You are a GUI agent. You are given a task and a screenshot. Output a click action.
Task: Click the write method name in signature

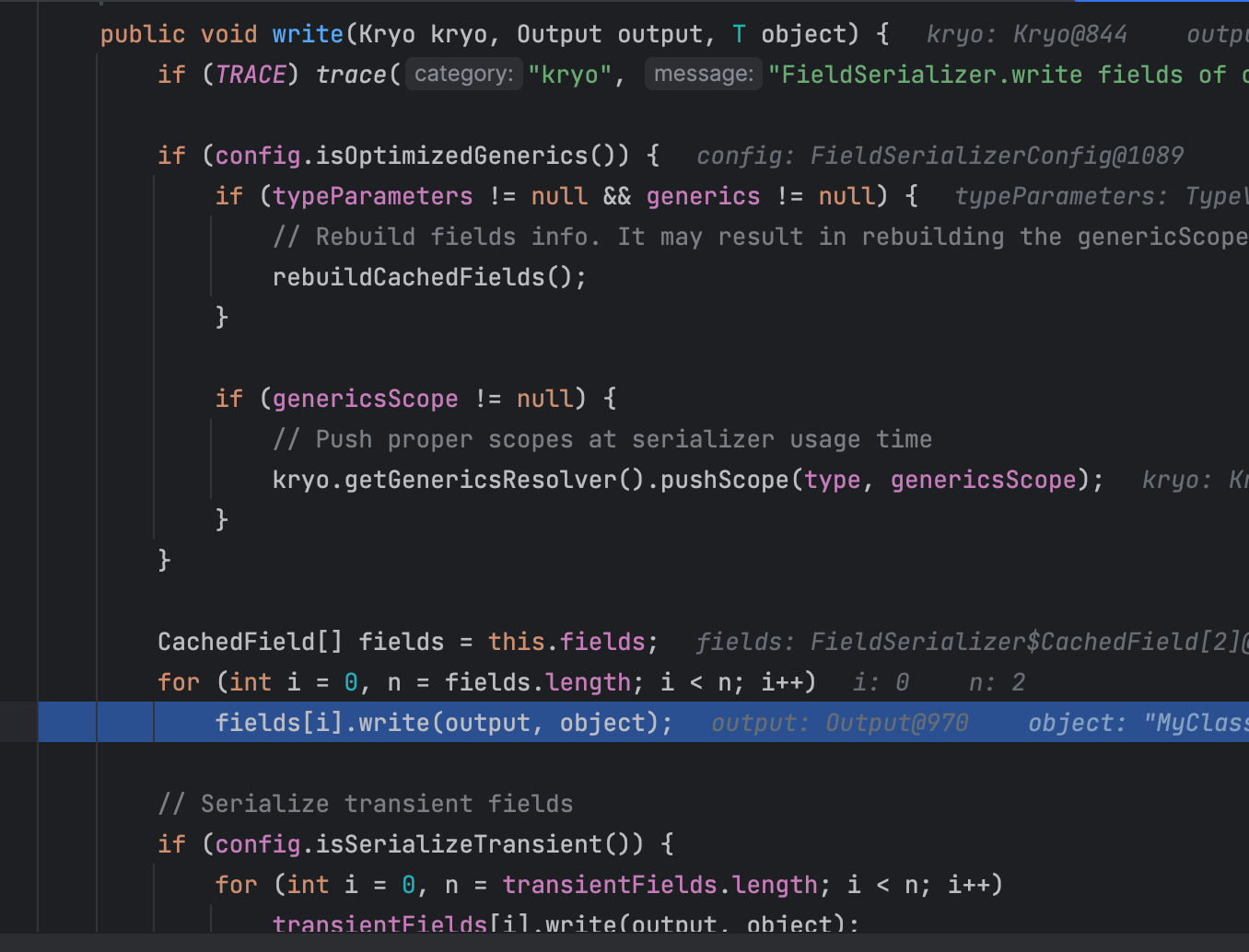click(307, 34)
